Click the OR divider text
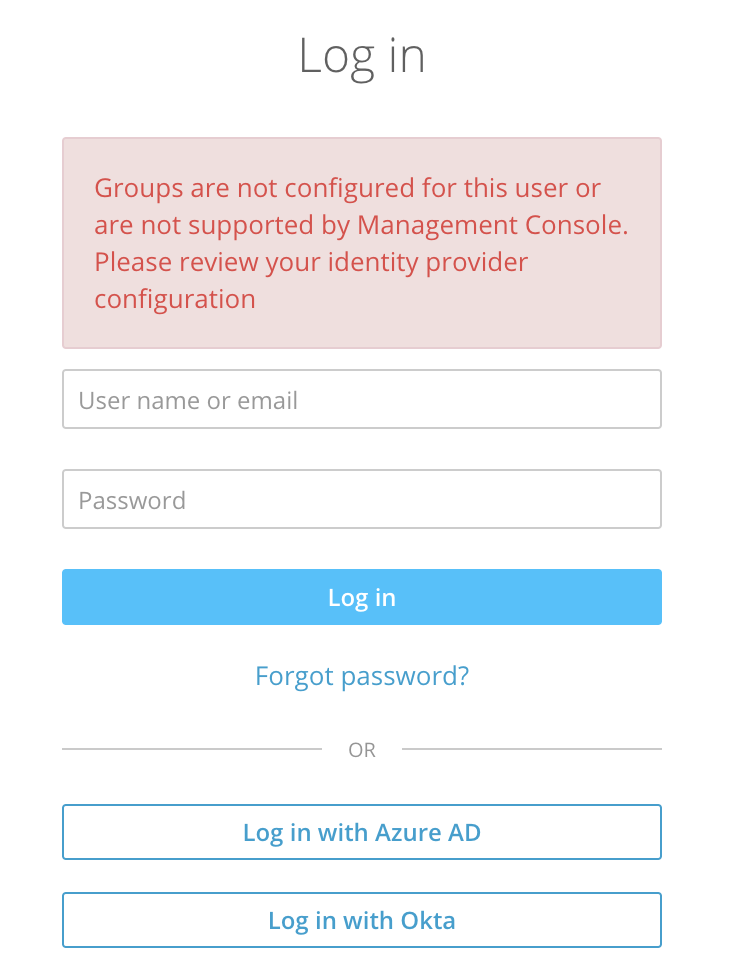The image size is (740, 978). 361,750
